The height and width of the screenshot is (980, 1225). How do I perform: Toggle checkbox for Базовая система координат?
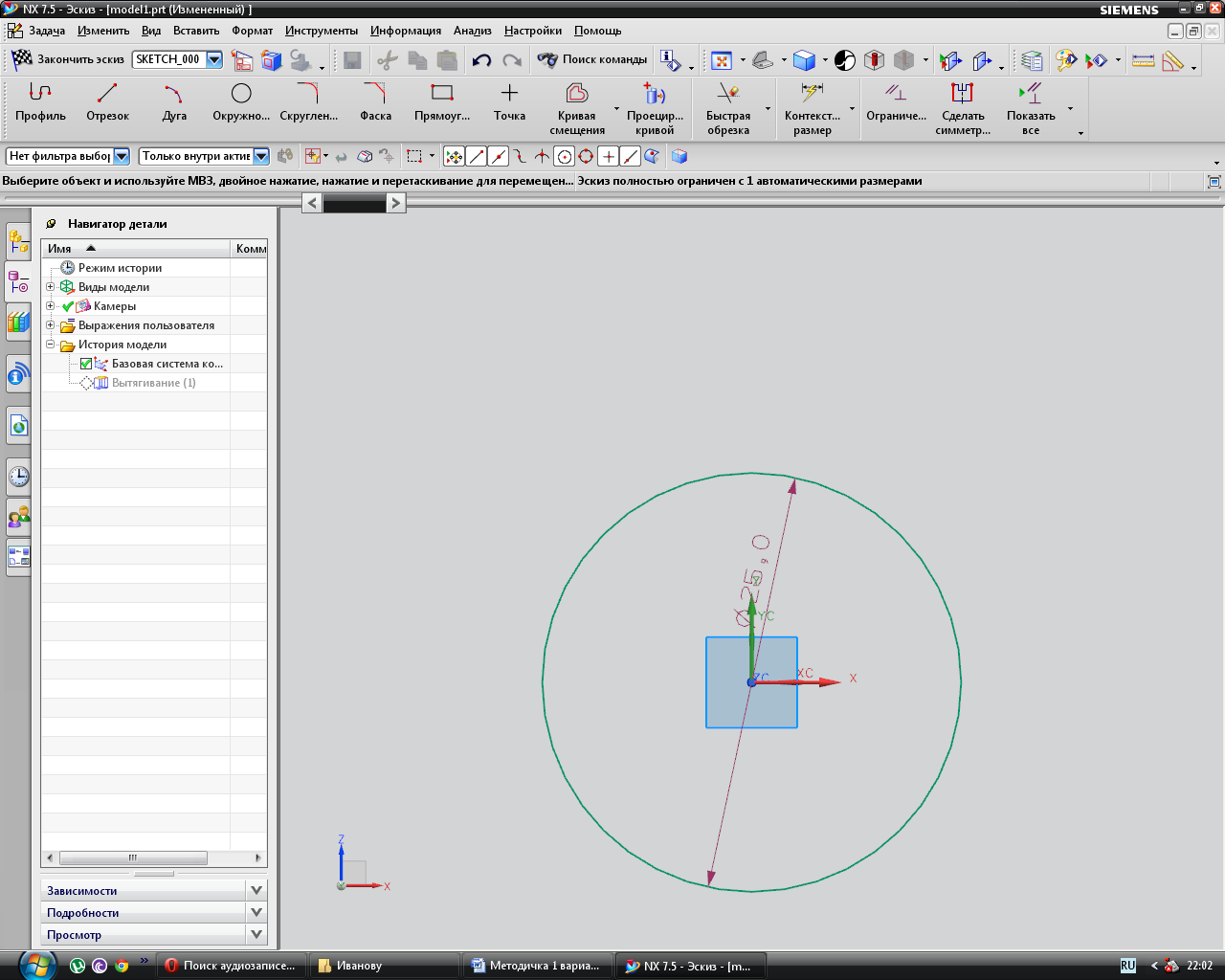pos(86,364)
